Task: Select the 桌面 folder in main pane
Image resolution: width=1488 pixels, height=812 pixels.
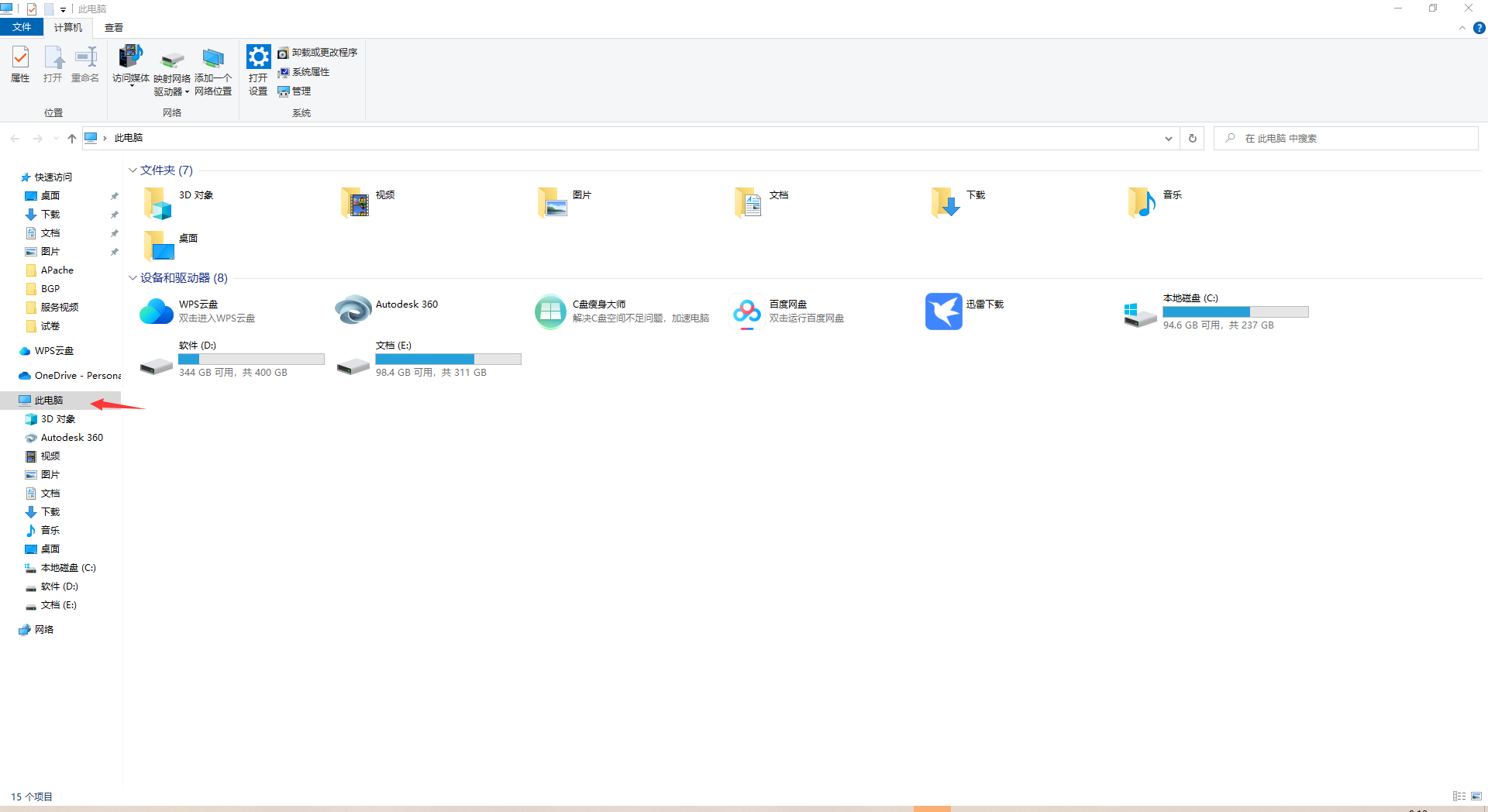Action: tap(171, 246)
